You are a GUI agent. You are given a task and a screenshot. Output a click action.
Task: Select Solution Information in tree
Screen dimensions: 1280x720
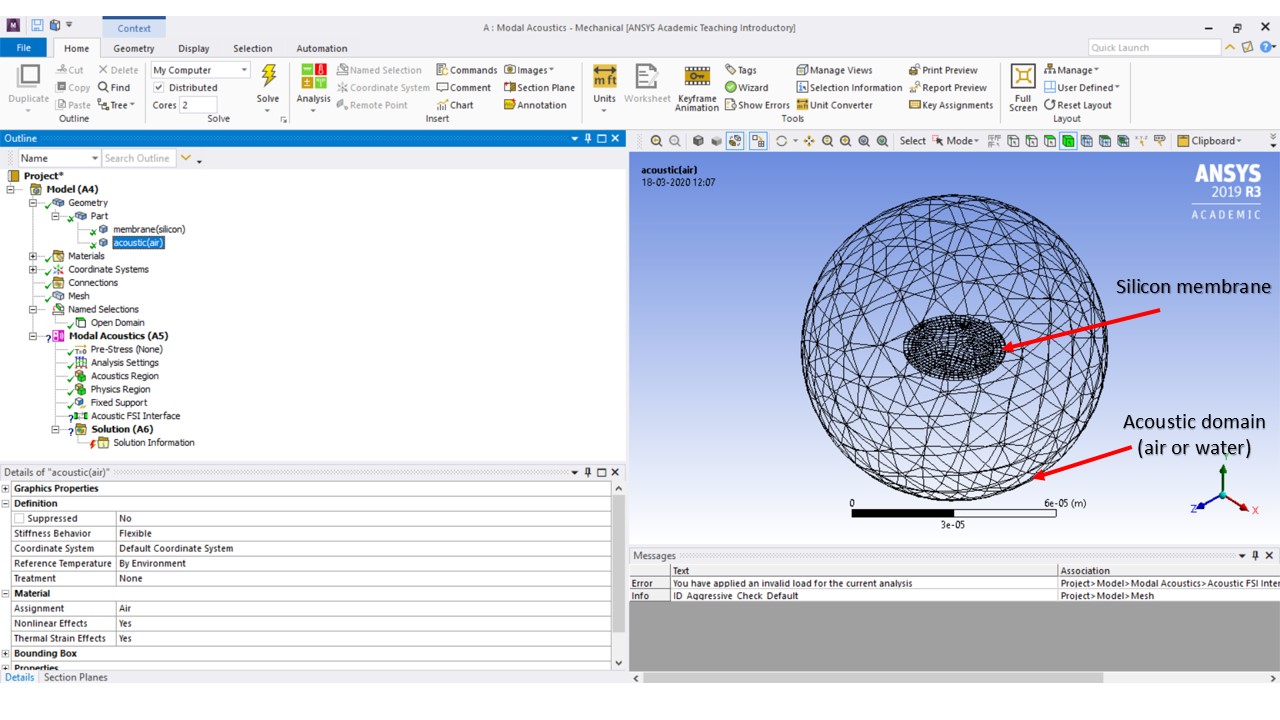pyautogui.click(x=153, y=443)
